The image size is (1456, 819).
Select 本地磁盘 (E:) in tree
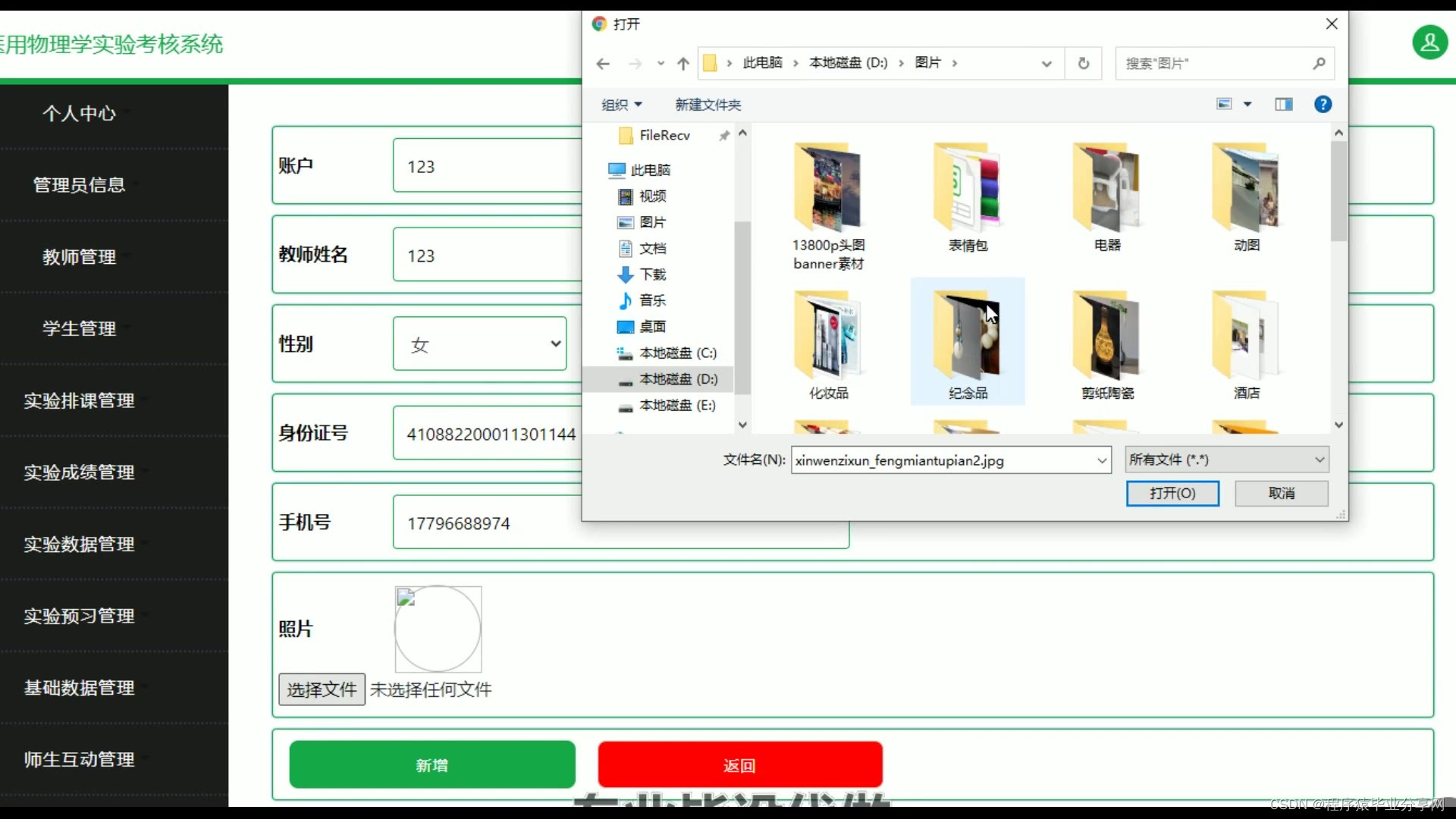(676, 406)
